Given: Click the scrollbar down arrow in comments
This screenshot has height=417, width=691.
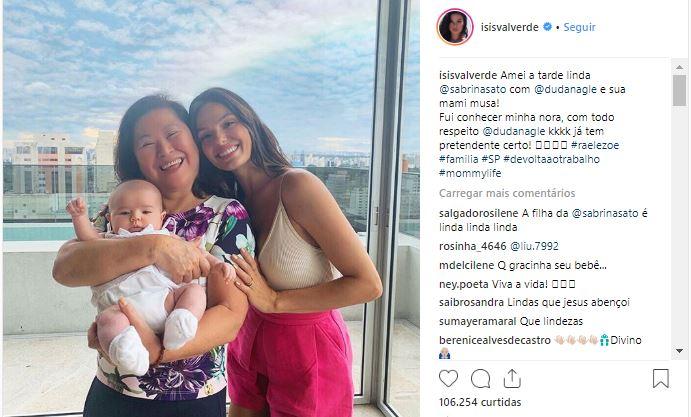Looking at the screenshot, I should click(x=679, y=351).
